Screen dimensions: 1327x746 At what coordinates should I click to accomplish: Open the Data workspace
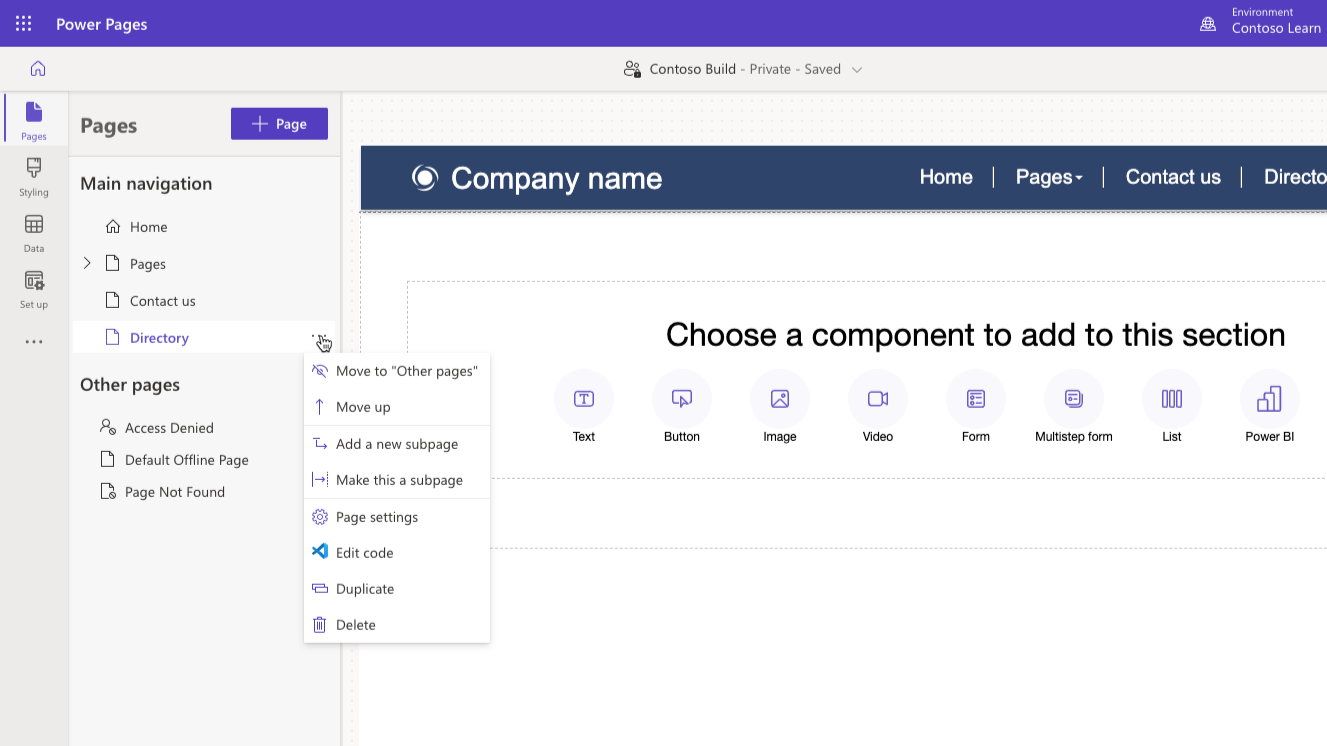coord(34,232)
